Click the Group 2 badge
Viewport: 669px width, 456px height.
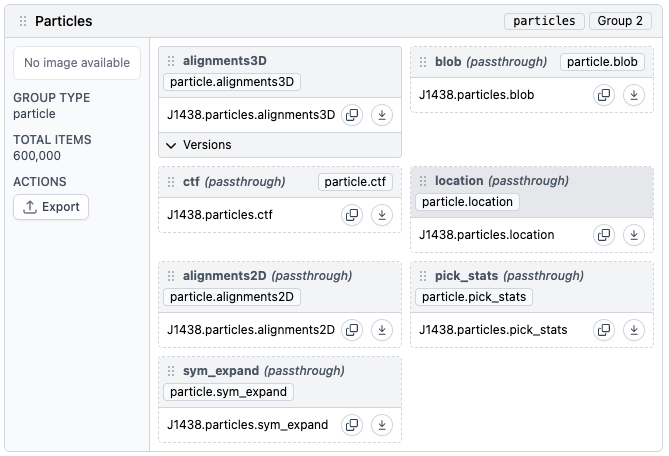[x=623, y=21]
